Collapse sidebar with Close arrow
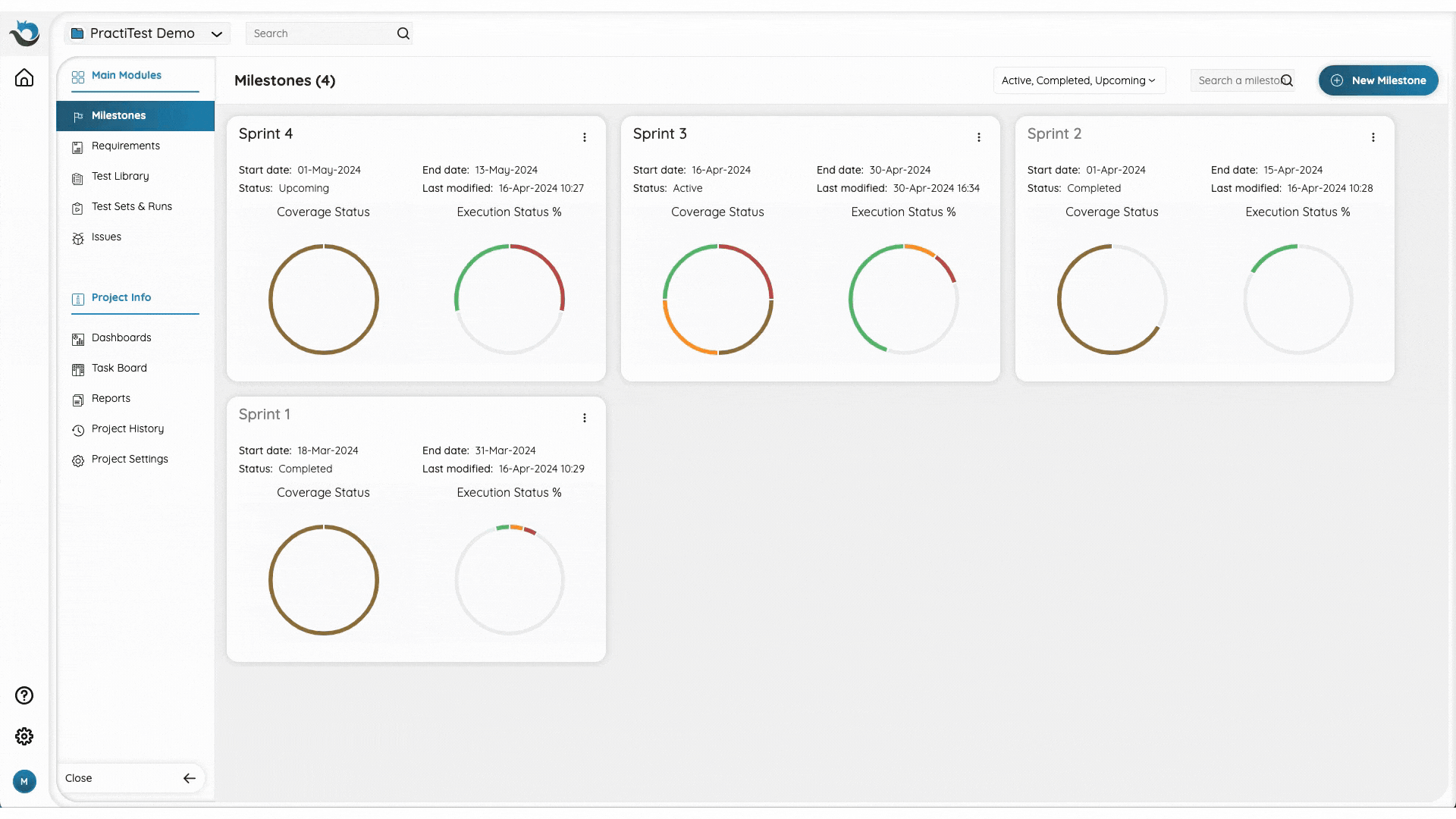The image size is (1456, 819). pos(189,778)
